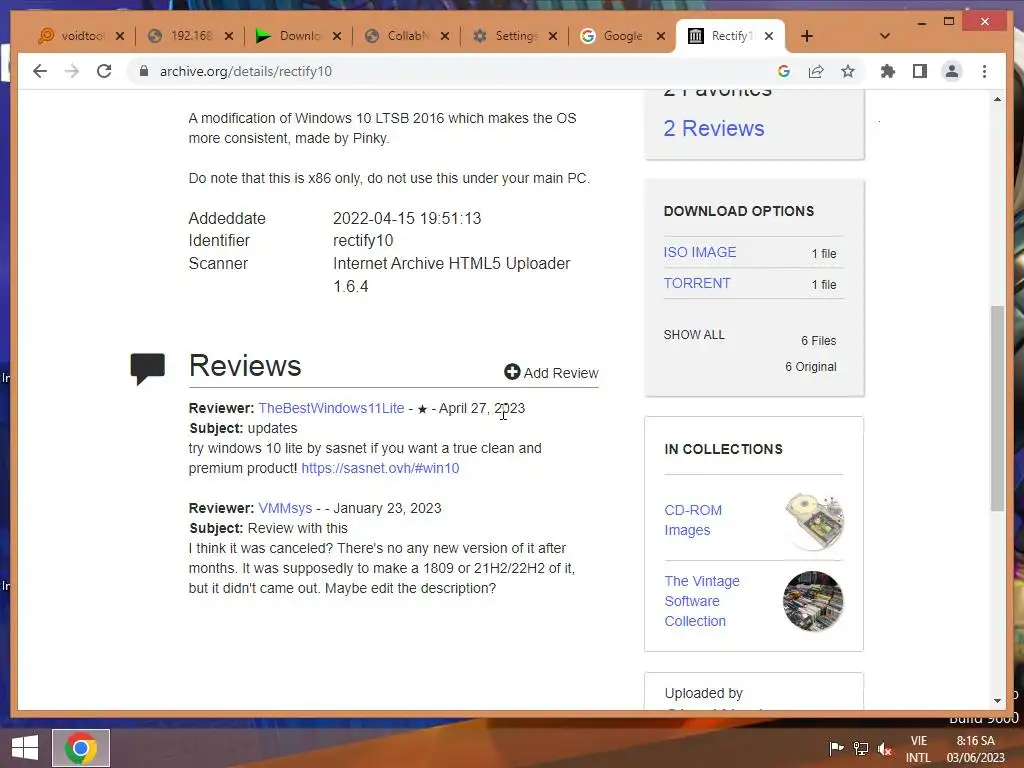
Task: Click the Addeddate value 2022-04-15 19:51:13
Action: tap(407, 218)
